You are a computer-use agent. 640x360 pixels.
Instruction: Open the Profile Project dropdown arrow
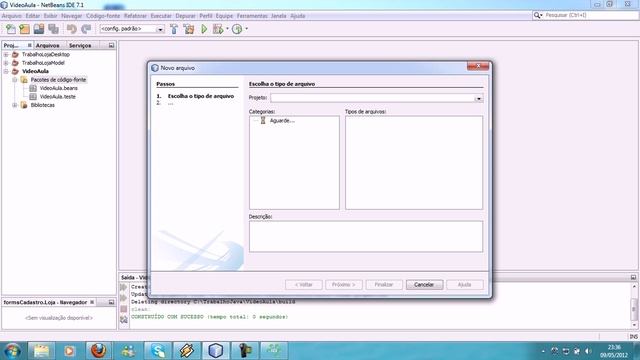coord(247,29)
